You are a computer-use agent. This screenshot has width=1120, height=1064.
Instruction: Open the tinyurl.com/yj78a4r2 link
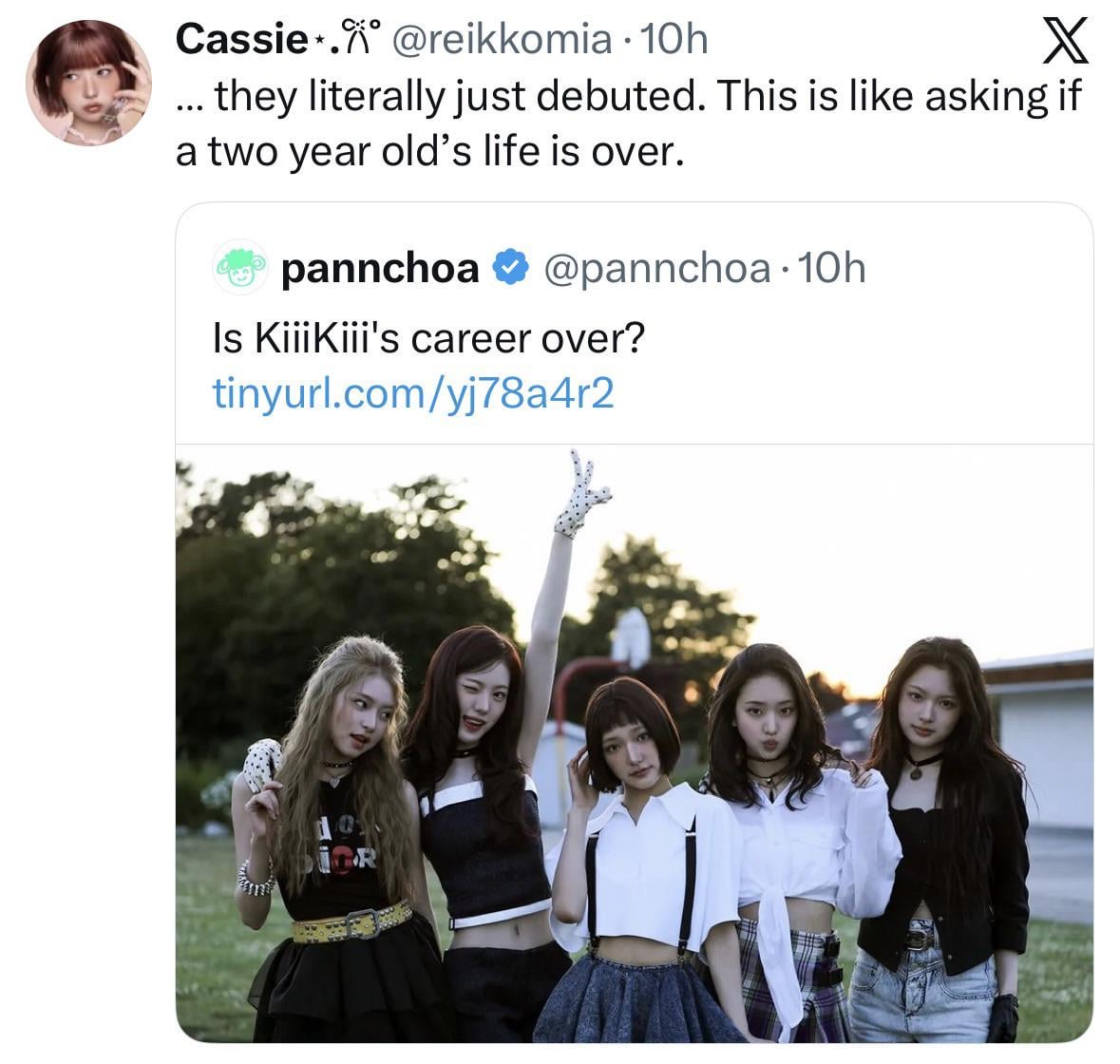coord(413,392)
